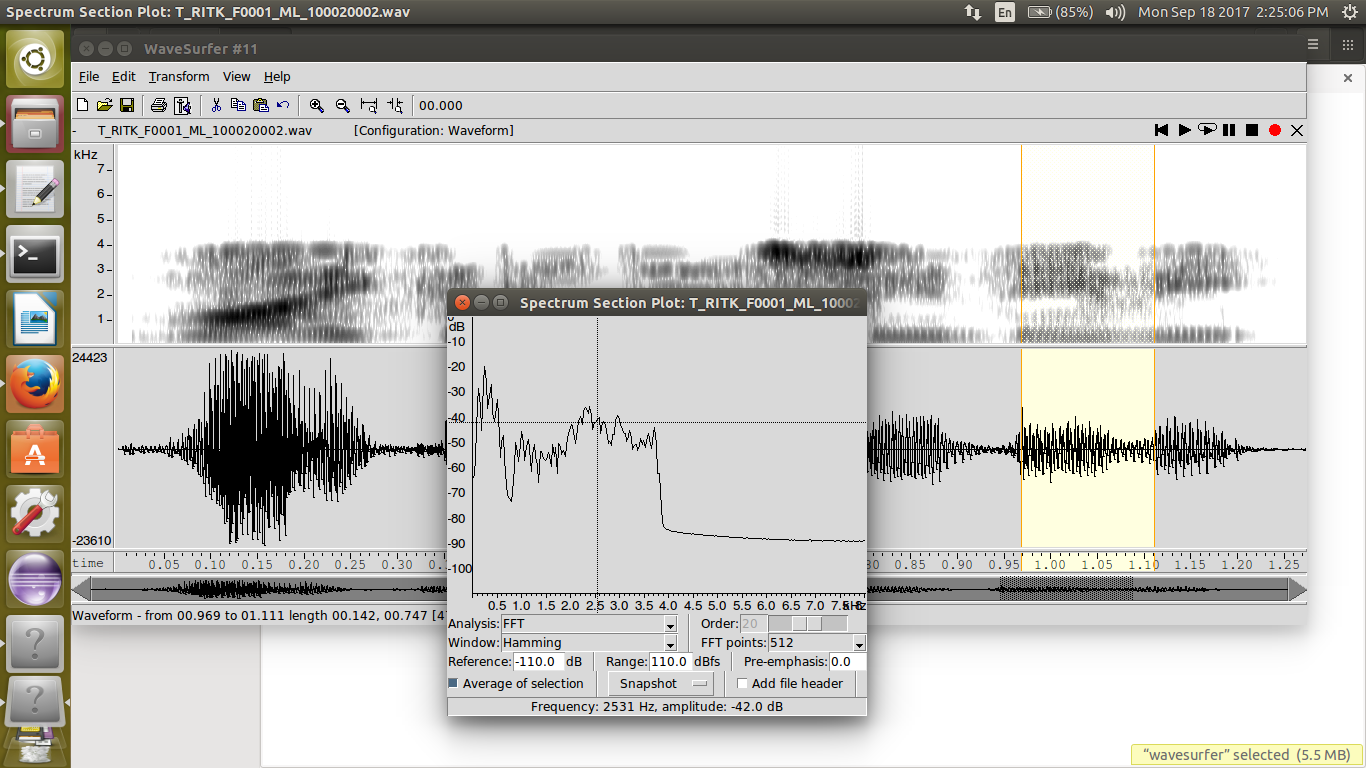The width and height of the screenshot is (1366, 768).
Task: Play the sound file
Action: coord(1184,130)
